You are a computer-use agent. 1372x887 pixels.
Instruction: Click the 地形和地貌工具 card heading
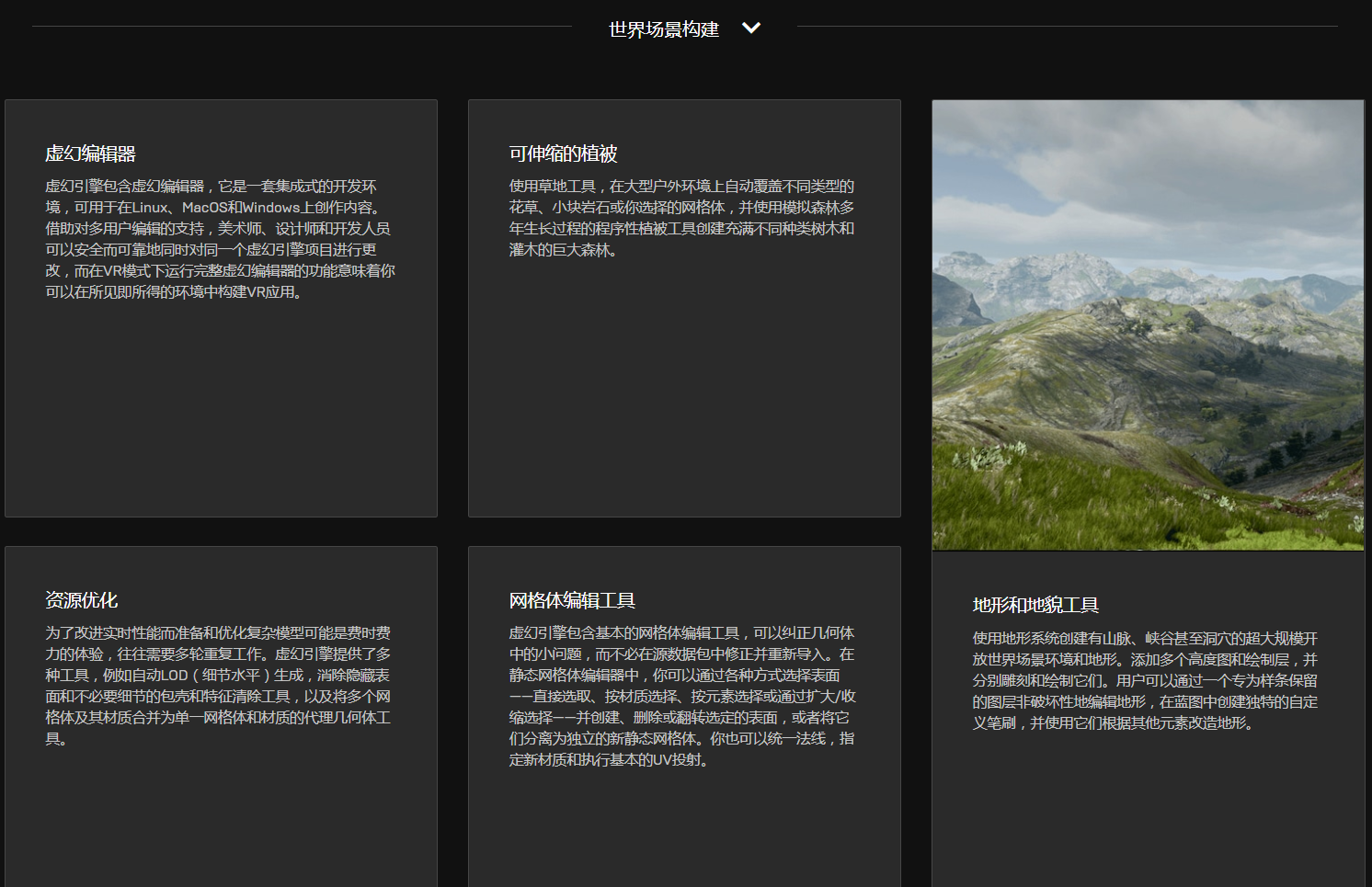(1035, 605)
